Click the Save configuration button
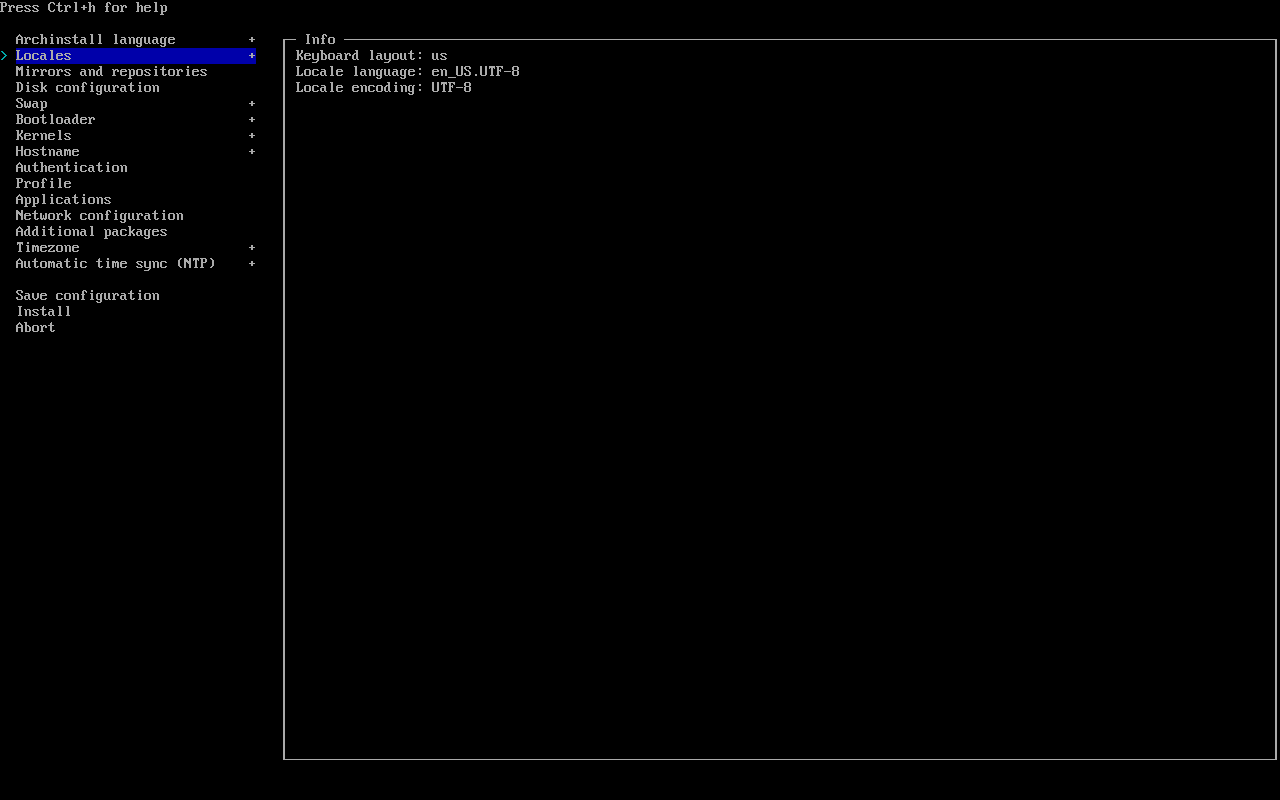This screenshot has width=1280, height=800. 87,296
